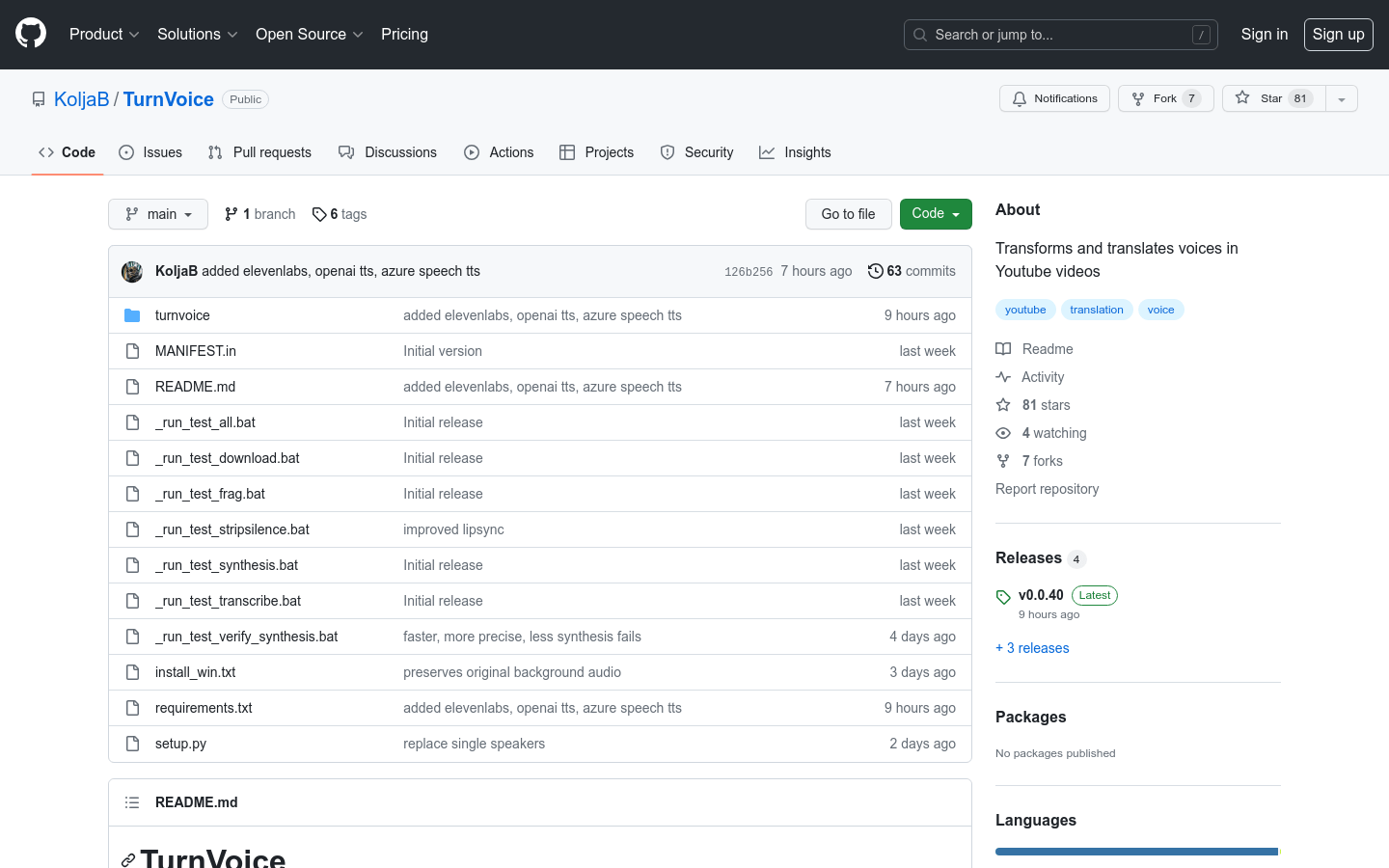This screenshot has height=868, width=1389.
Task: Click the Languages color bar
Action: [1136, 852]
